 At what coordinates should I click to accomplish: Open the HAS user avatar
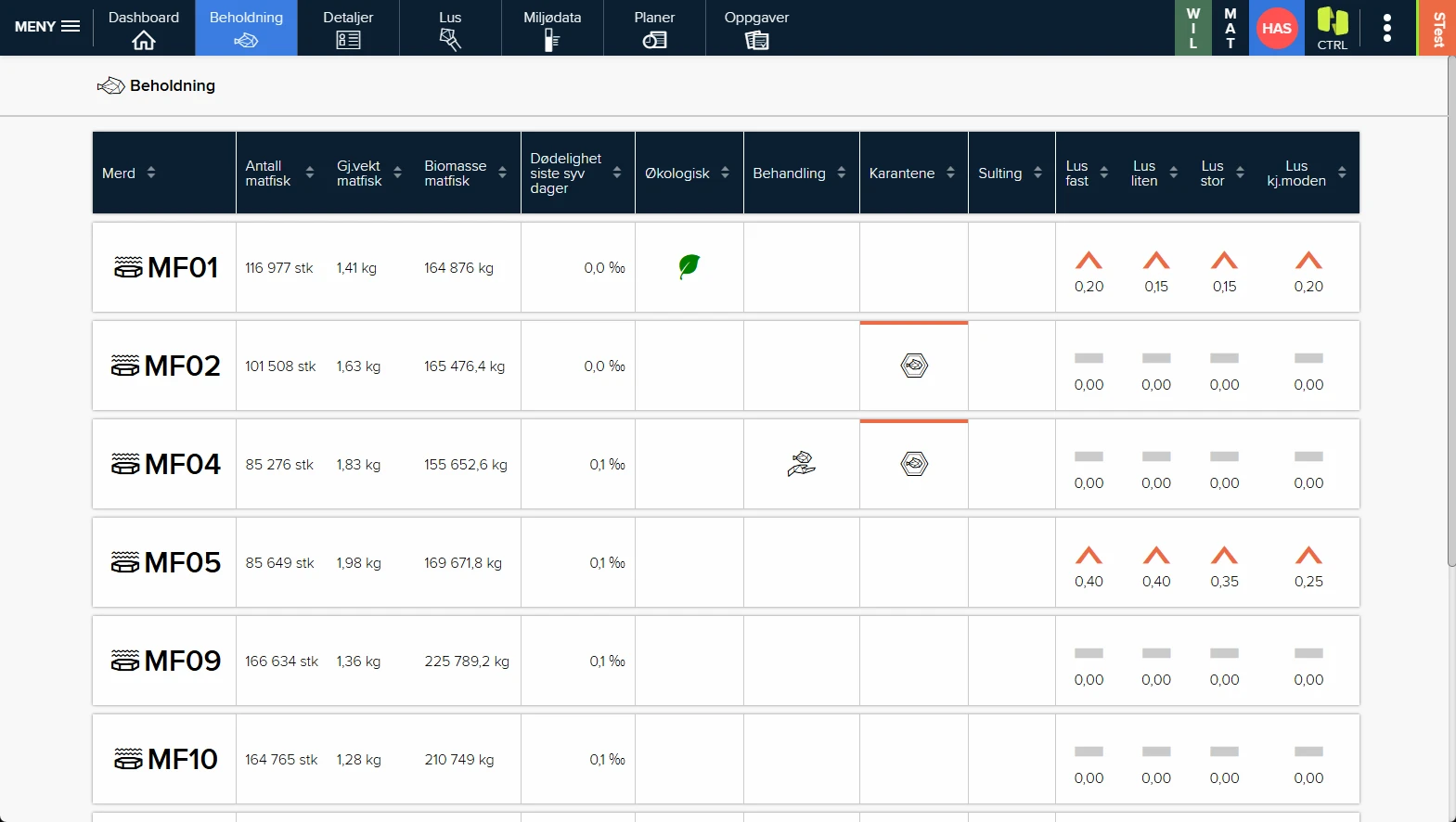coord(1277,28)
